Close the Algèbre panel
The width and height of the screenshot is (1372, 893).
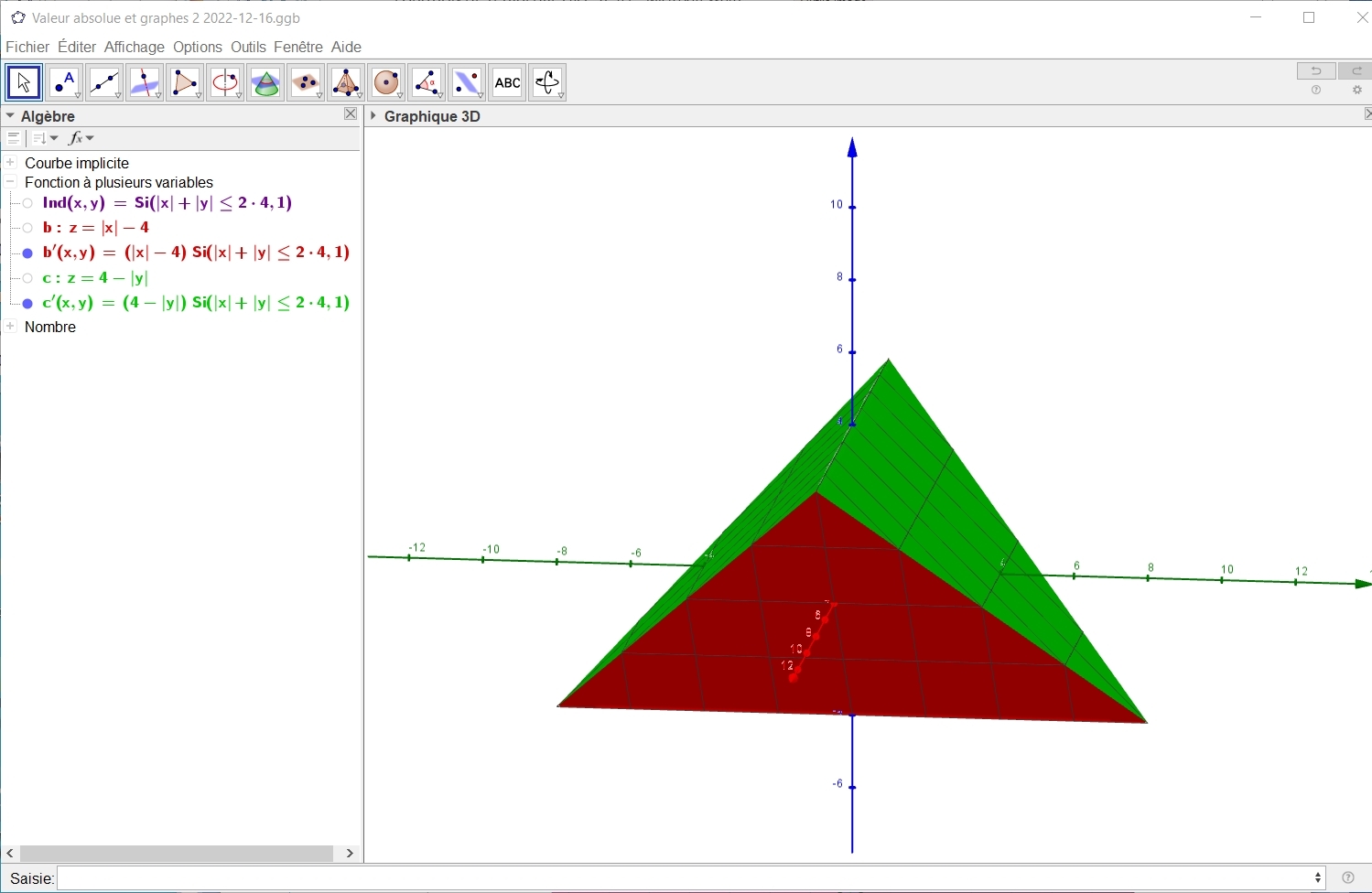pos(351,114)
